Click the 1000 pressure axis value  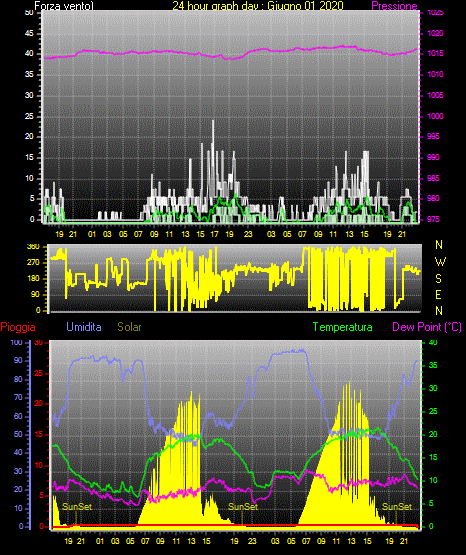tap(435, 116)
